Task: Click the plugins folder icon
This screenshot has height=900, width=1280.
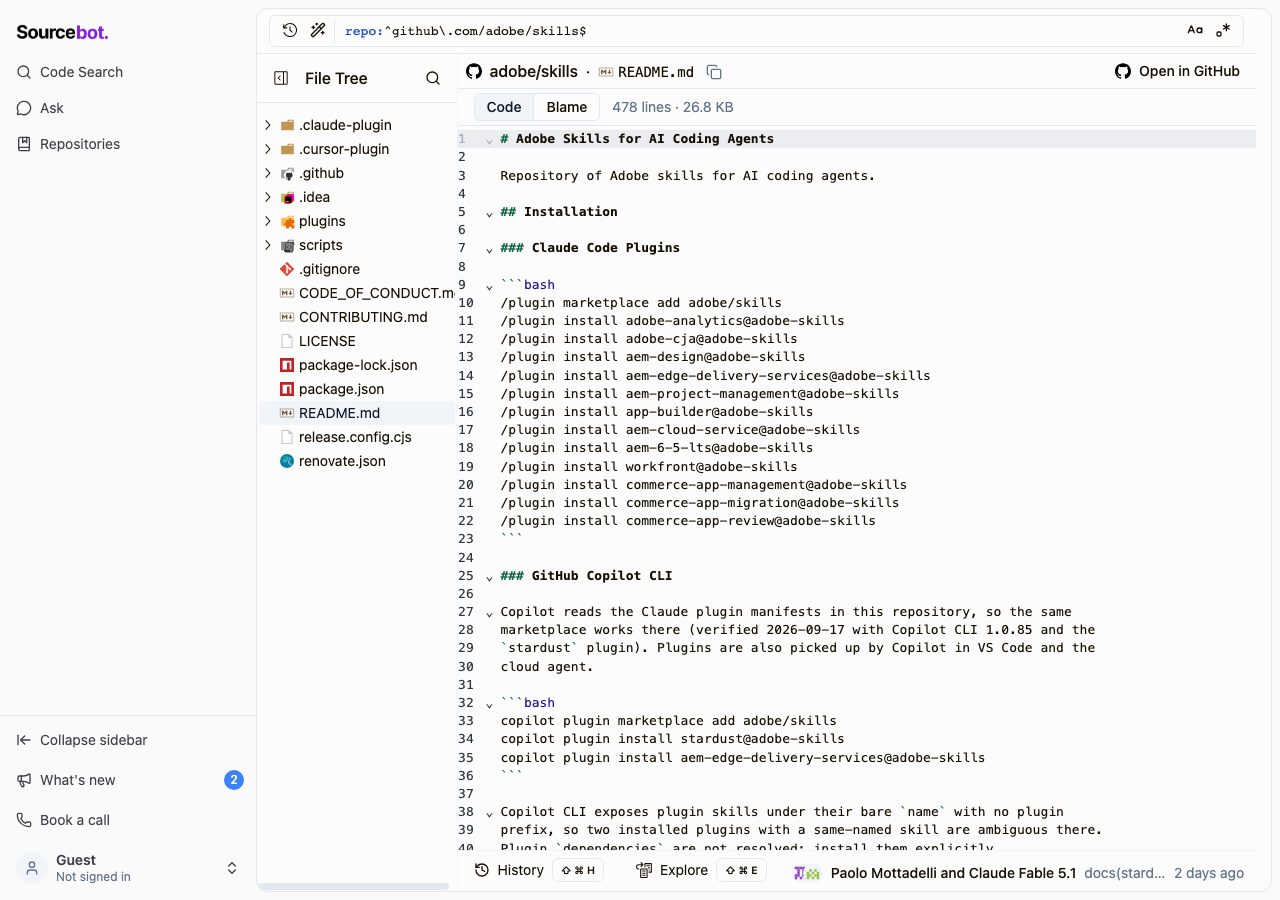Action: click(x=287, y=221)
